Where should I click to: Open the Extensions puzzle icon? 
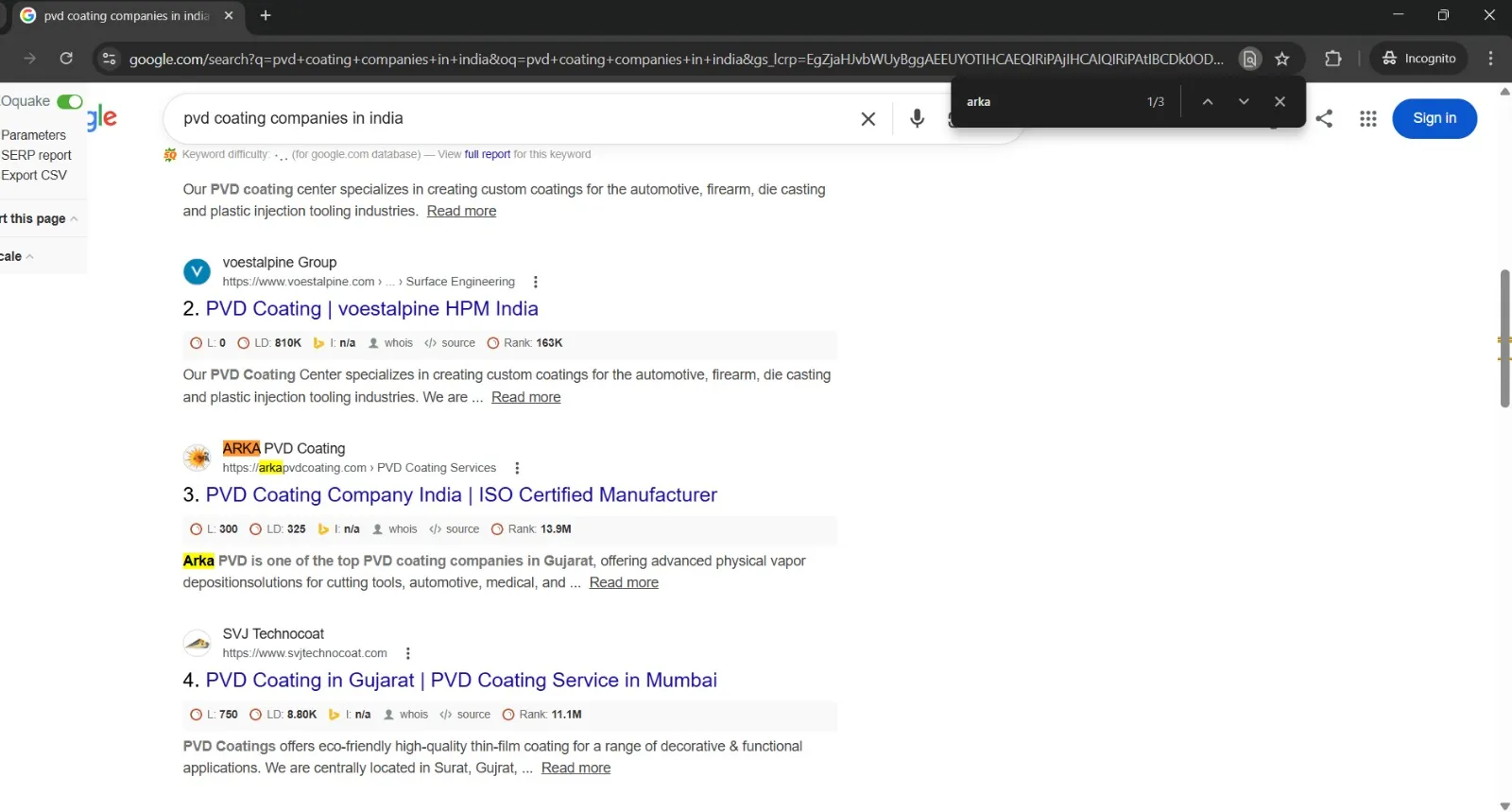(x=1332, y=59)
